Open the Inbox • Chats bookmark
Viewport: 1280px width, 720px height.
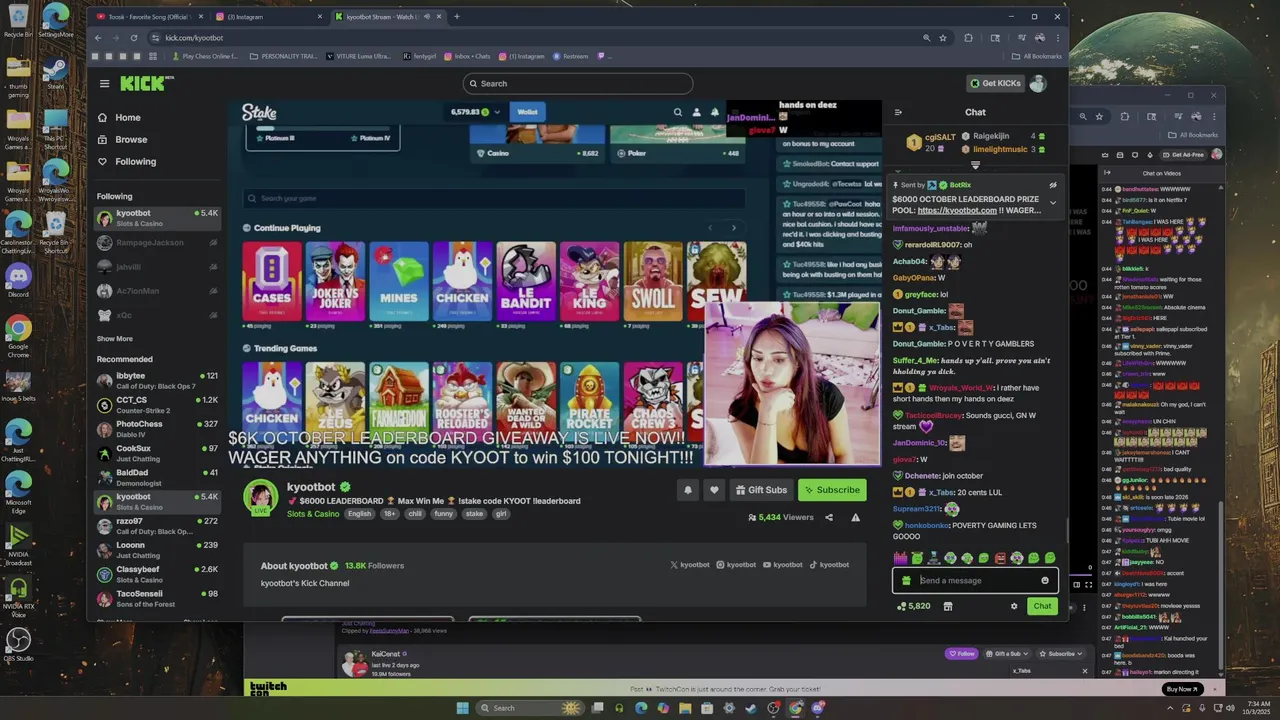point(468,56)
